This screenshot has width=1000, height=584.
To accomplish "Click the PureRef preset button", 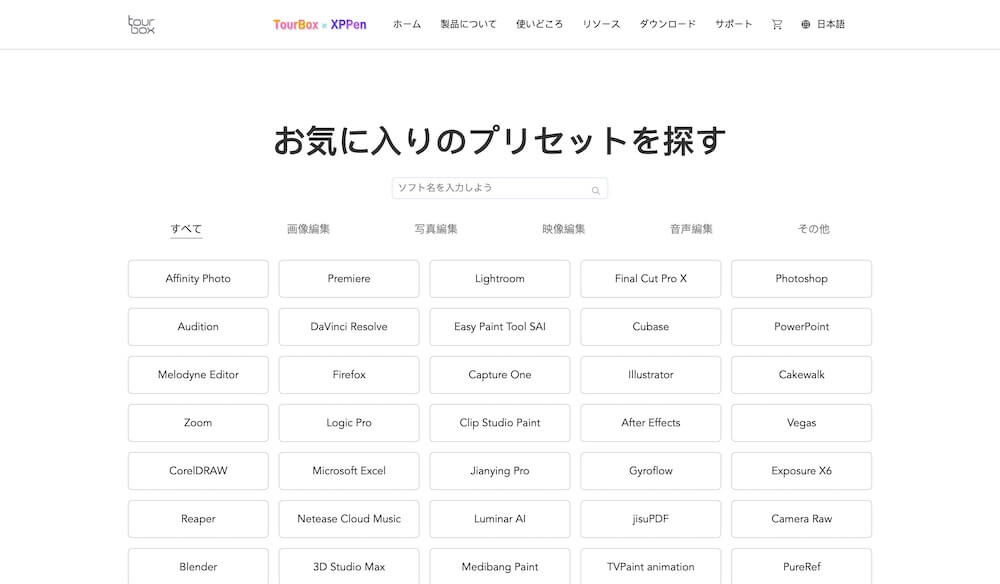I will (x=801, y=567).
